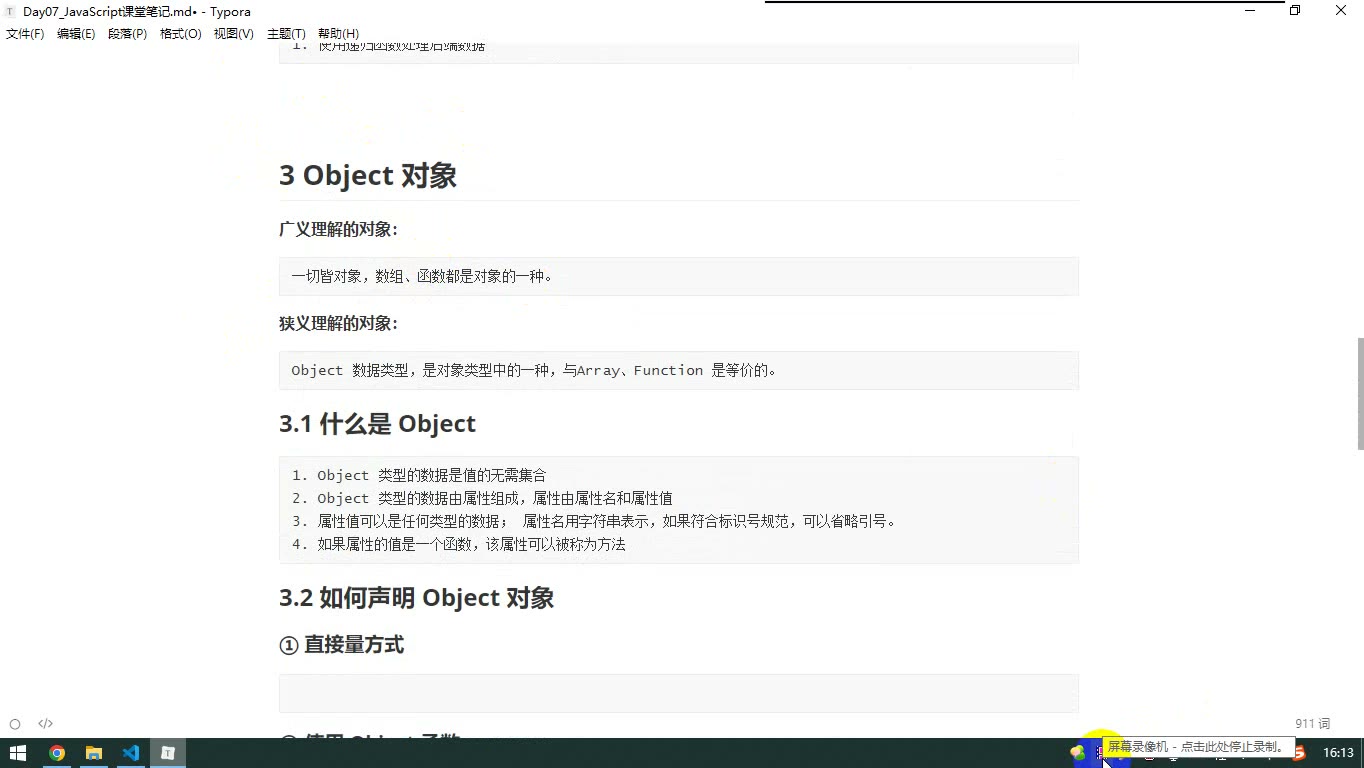The width and height of the screenshot is (1364, 768).
Task: Click line 3 about 省略引号
Action: tap(594, 521)
